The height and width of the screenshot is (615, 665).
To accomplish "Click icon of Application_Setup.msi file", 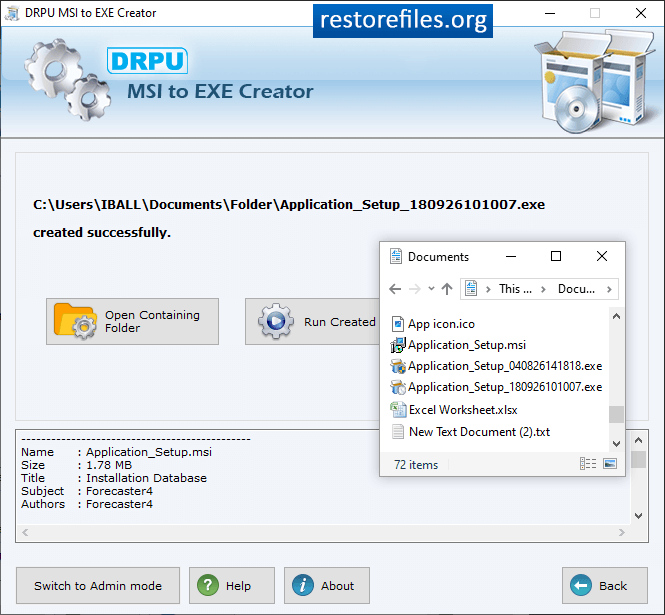I will click(x=398, y=345).
